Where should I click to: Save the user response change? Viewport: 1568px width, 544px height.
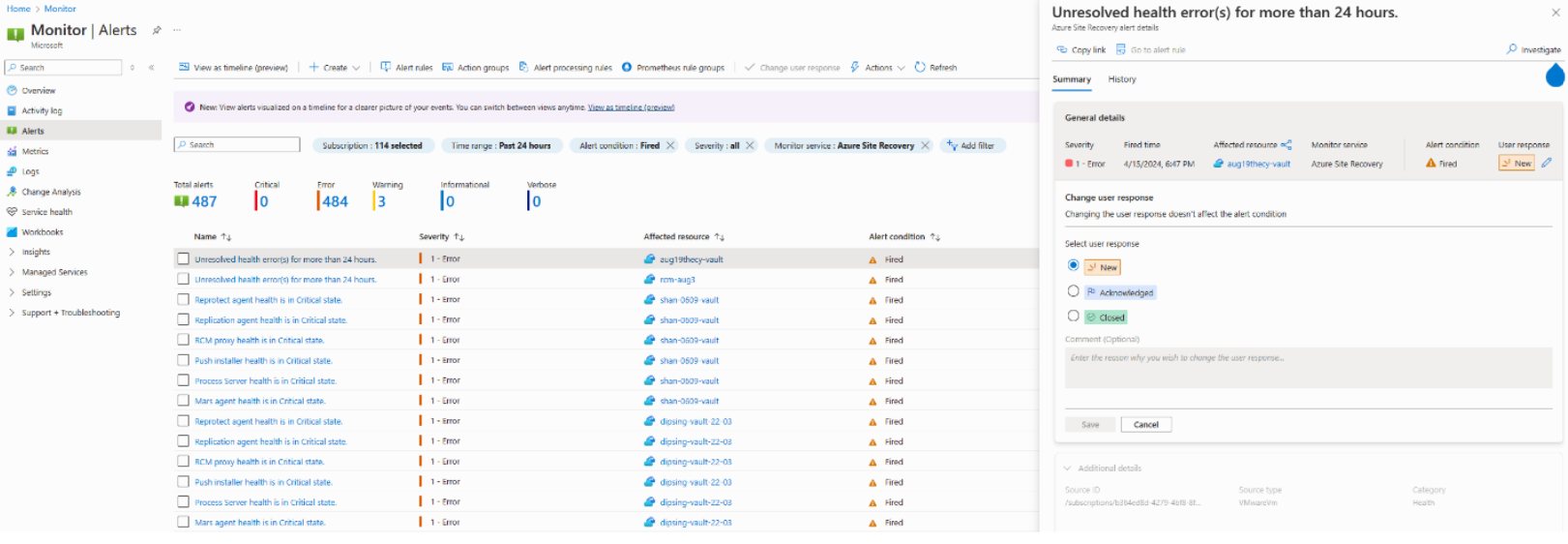click(x=1090, y=425)
